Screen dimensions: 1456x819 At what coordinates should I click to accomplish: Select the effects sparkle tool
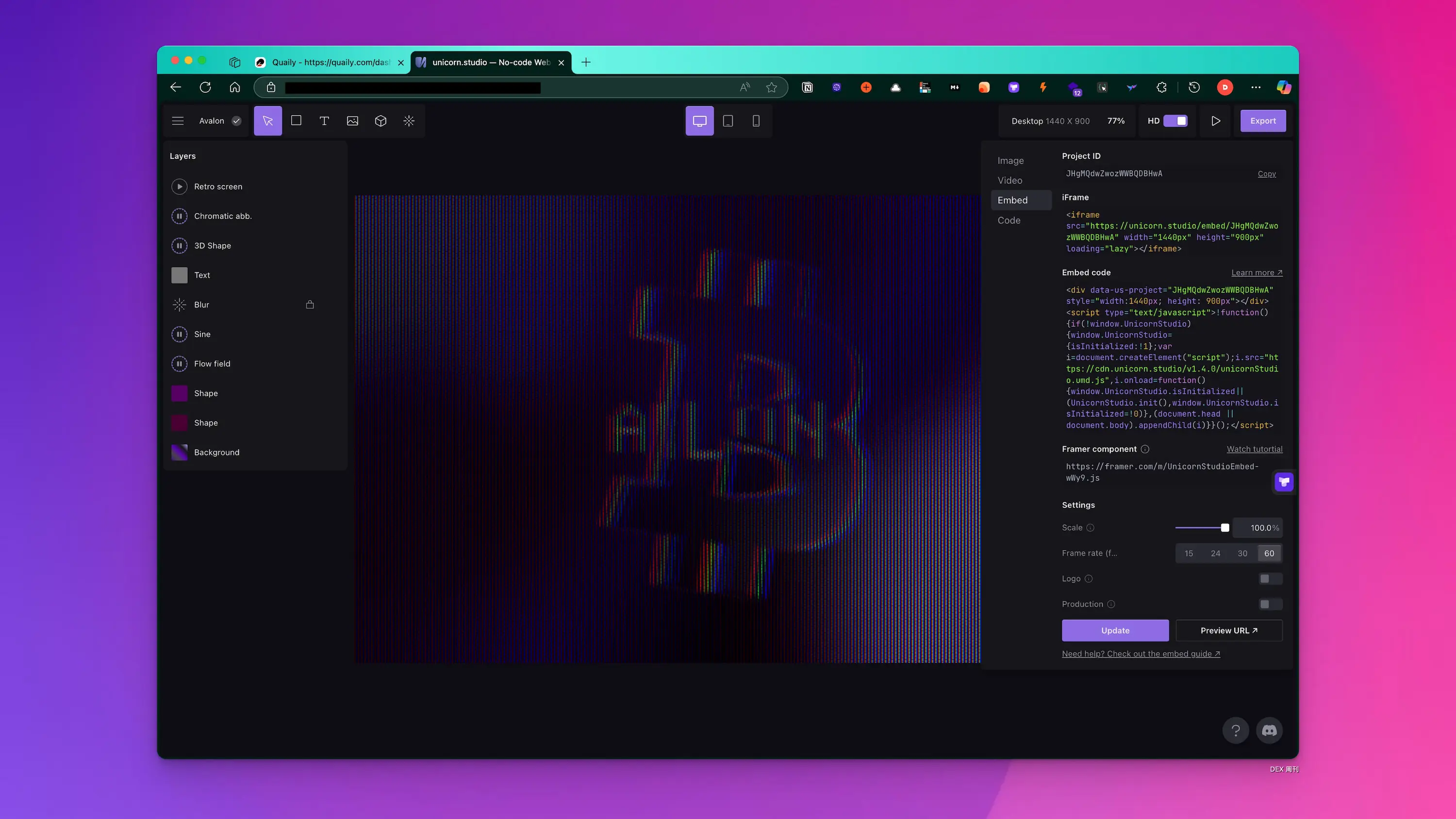pyautogui.click(x=409, y=121)
